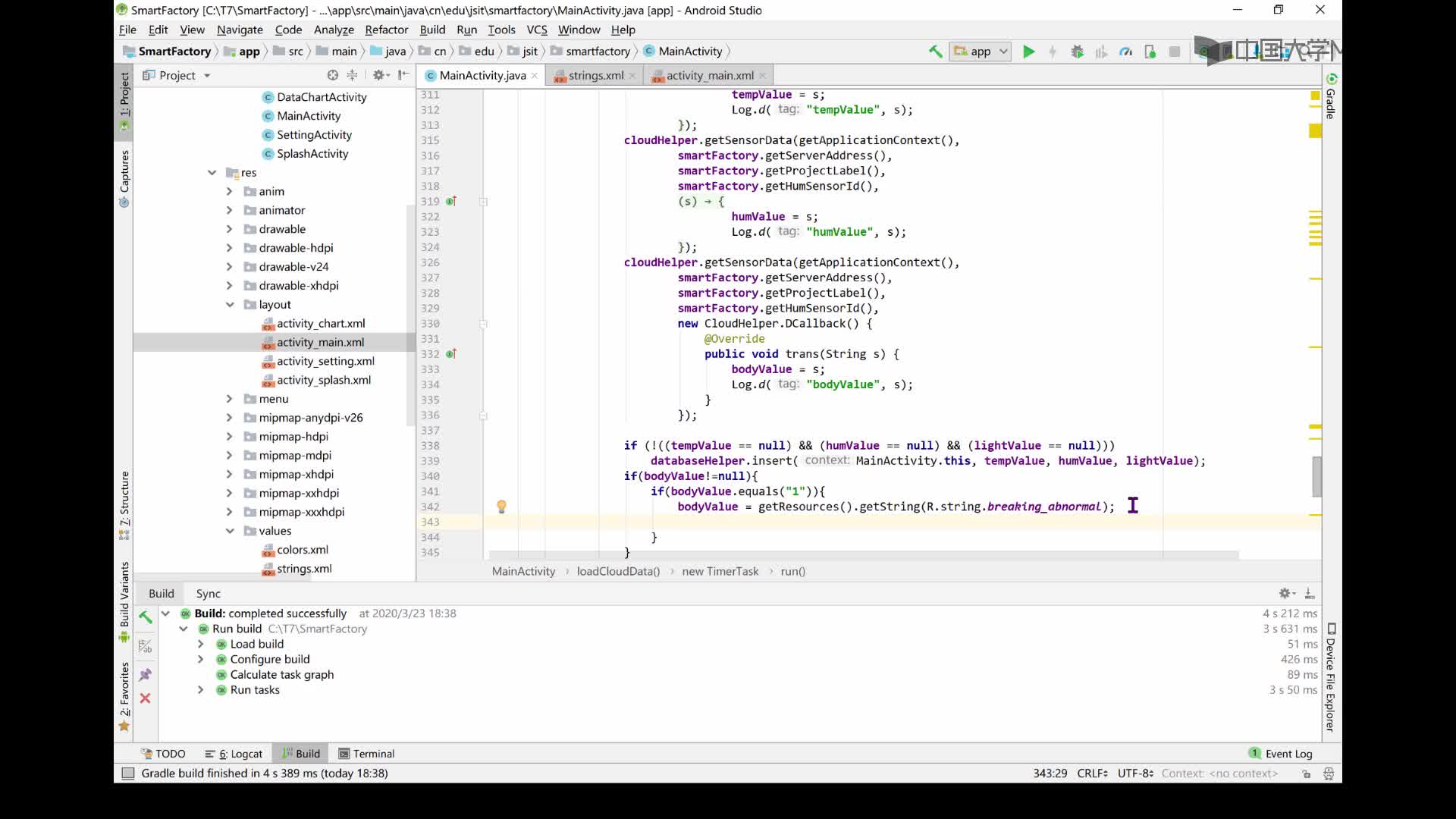
Task: Click the CRLF line separator in status bar
Action: tap(1092, 773)
